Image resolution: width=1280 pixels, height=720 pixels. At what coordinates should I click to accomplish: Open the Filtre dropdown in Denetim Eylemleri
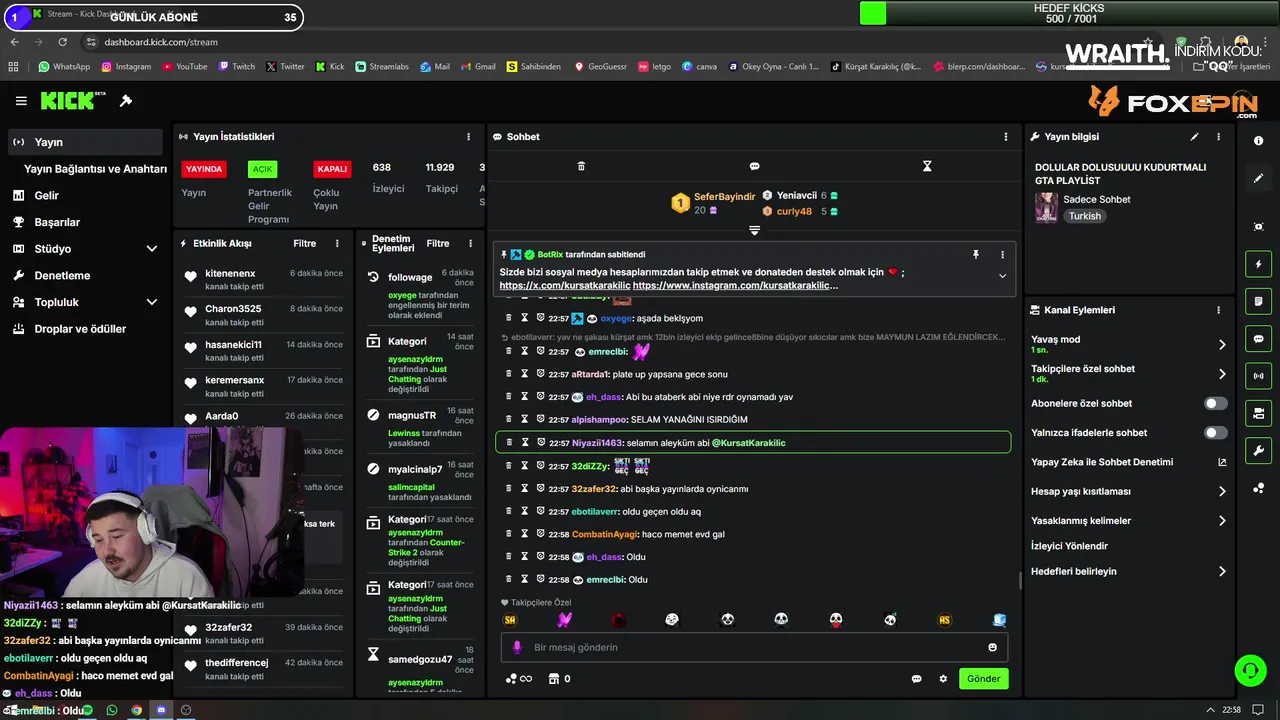tap(438, 244)
